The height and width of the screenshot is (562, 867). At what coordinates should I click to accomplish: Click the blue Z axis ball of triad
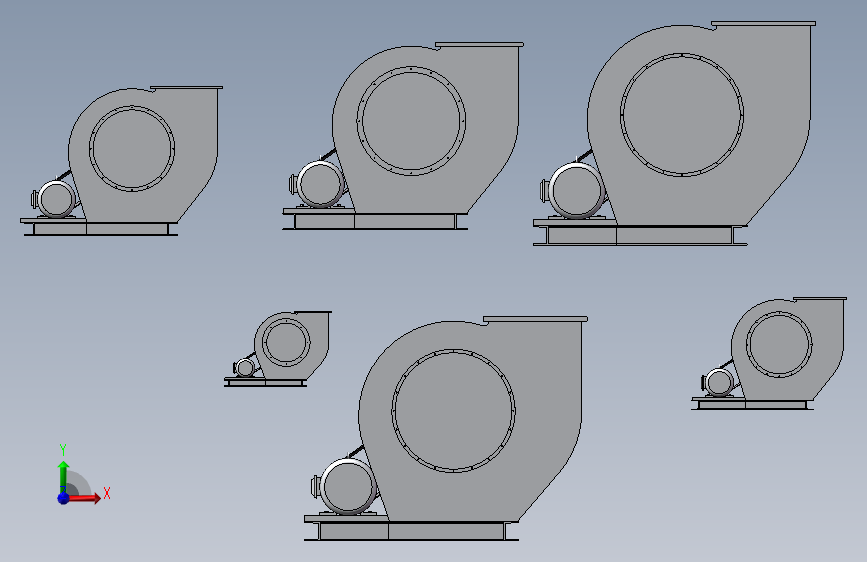pyautogui.click(x=63, y=498)
